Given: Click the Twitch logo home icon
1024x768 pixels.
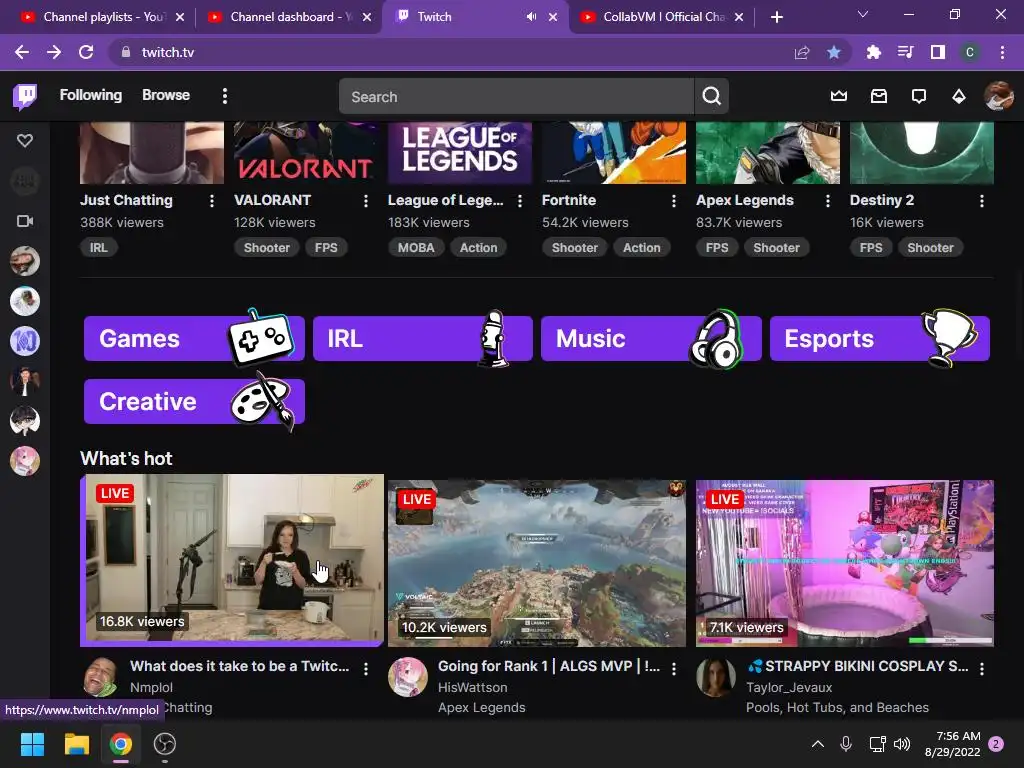Looking at the screenshot, I should tap(25, 96).
